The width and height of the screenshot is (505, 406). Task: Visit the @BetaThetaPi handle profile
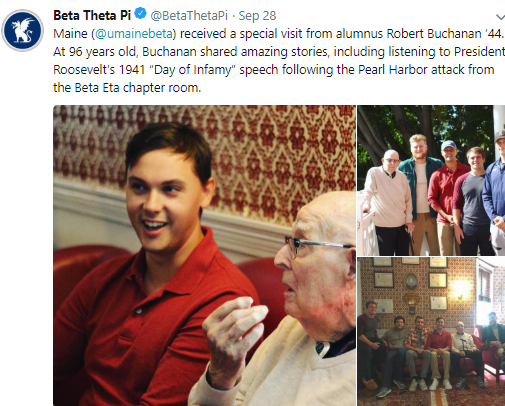[189, 16]
